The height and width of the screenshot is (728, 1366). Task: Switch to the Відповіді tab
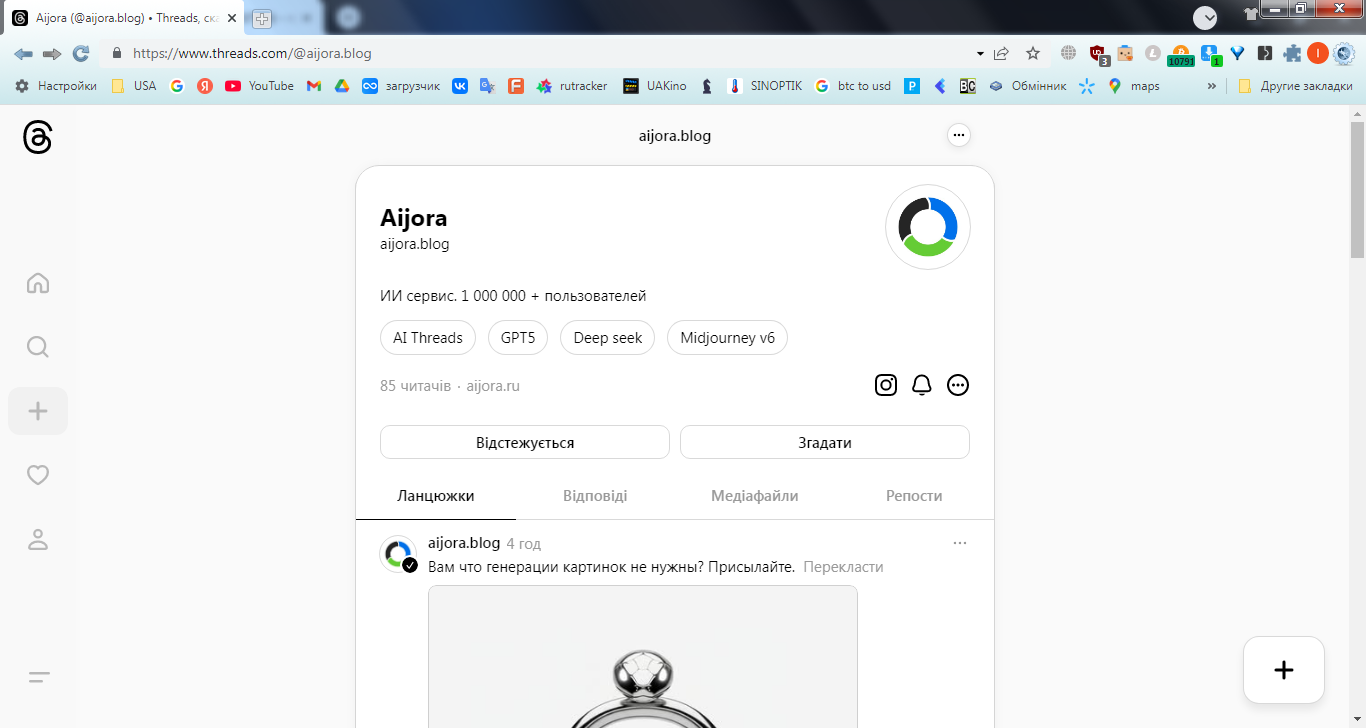point(595,496)
